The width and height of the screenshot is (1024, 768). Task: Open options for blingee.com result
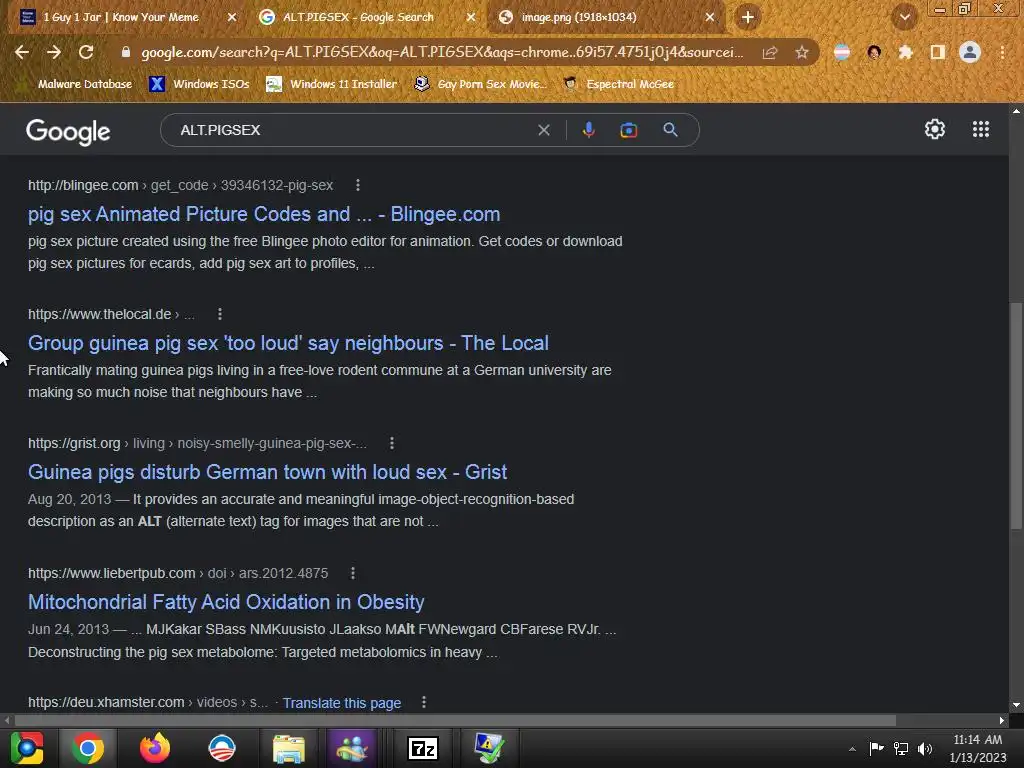click(357, 185)
